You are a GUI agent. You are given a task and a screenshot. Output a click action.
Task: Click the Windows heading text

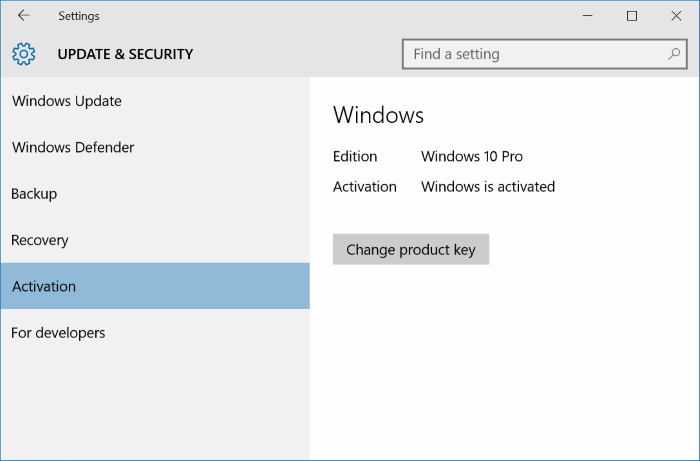click(x=378, y=115)
